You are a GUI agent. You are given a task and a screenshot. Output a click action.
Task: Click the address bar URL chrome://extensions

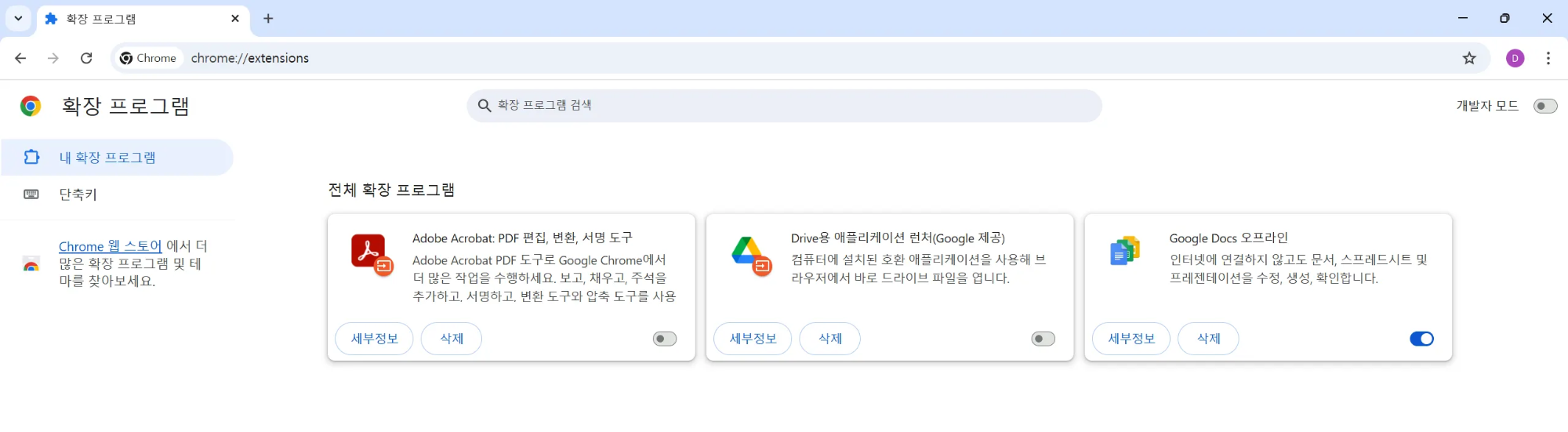click(x=250, y=58)
